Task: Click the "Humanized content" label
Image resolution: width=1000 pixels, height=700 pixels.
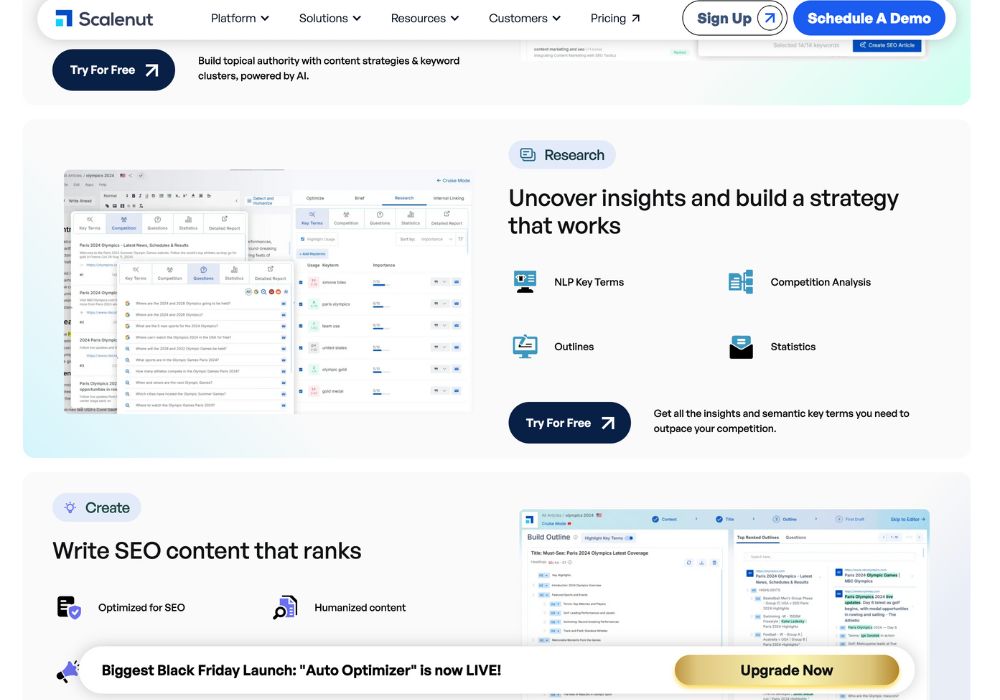Action: [360, 608]
